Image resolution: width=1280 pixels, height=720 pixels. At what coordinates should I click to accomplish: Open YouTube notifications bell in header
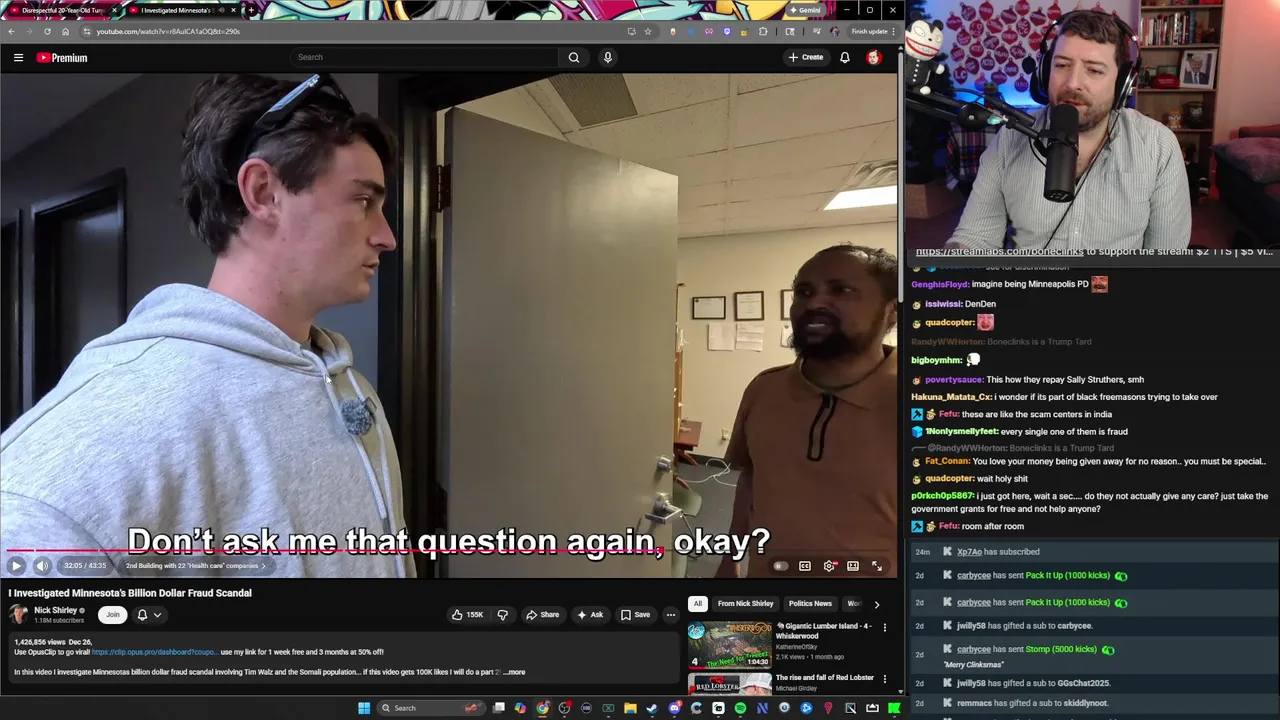point(845,57)
